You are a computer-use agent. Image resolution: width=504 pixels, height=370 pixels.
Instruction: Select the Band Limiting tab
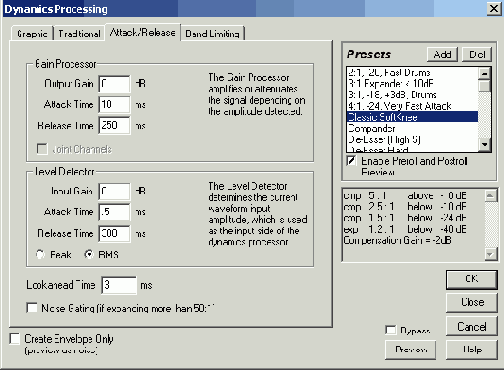click(x=212, y=34)
